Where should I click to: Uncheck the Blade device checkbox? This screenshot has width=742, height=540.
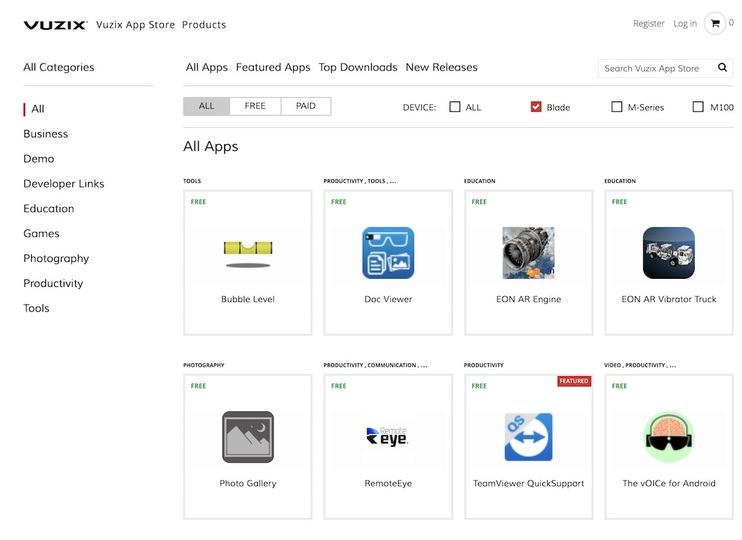tap(536, 107)
